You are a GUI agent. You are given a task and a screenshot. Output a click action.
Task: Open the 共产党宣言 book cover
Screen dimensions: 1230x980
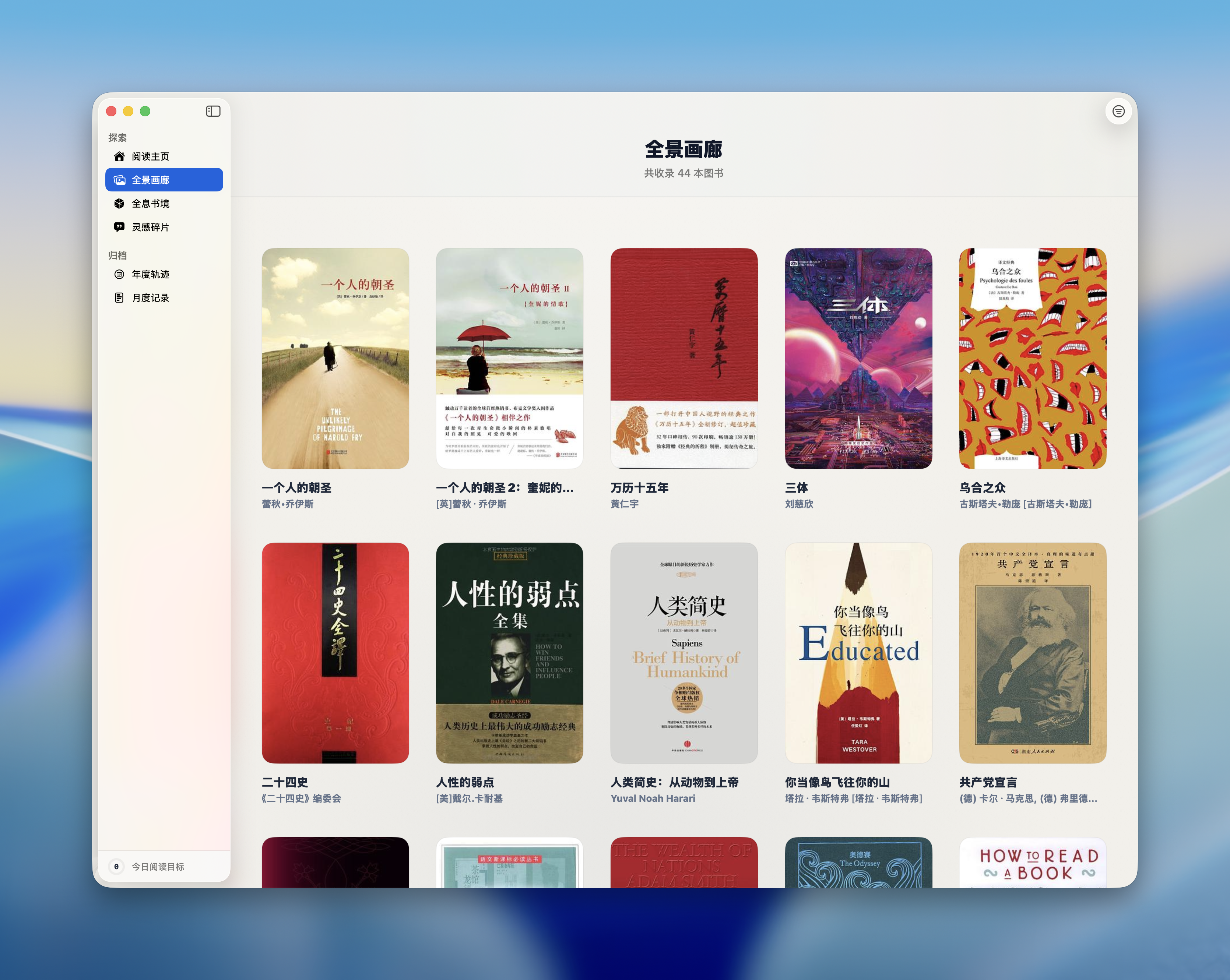1033,653
